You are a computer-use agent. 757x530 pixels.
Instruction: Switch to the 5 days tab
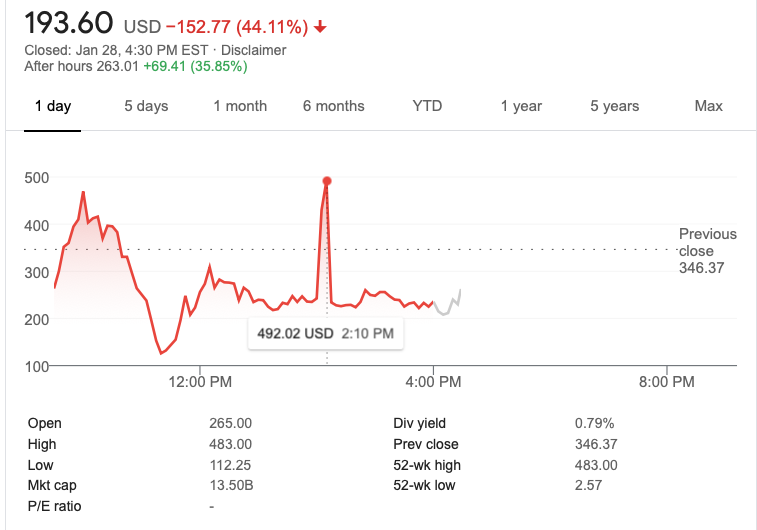coord(146,106)
